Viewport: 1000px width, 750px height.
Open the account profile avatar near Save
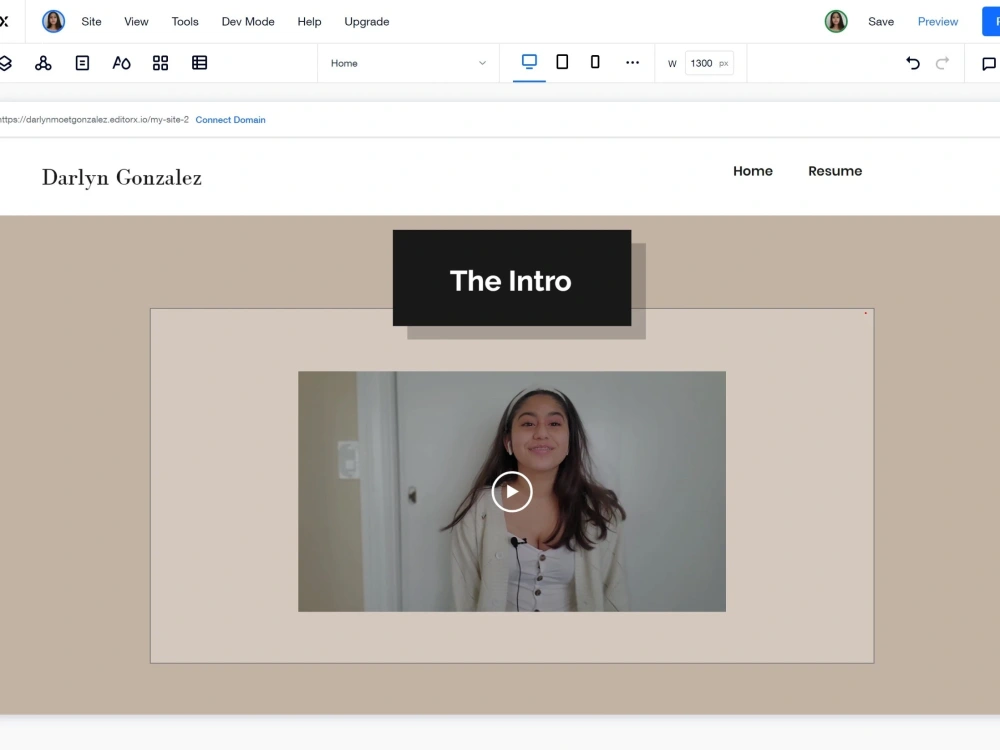[x=836, y=22]
